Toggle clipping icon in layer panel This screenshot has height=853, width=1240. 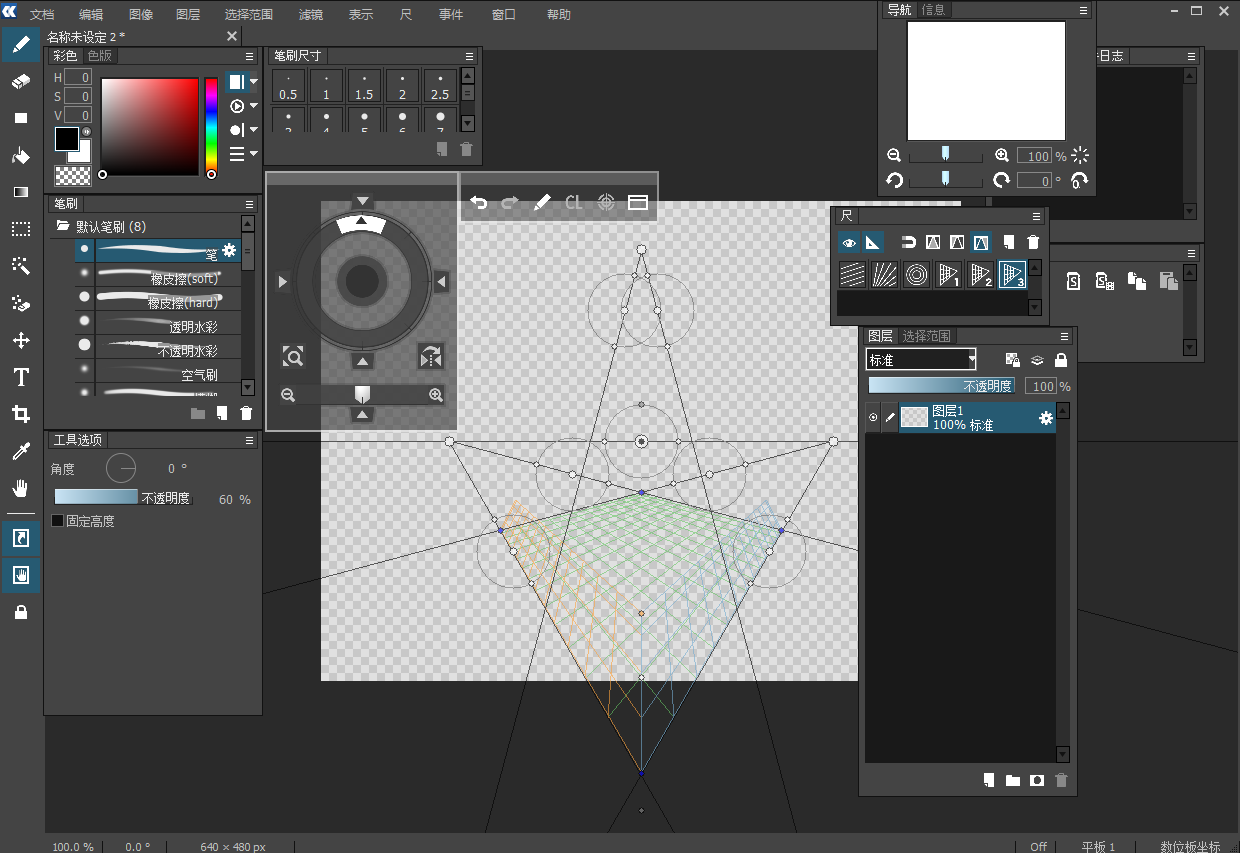(1037, 359)
